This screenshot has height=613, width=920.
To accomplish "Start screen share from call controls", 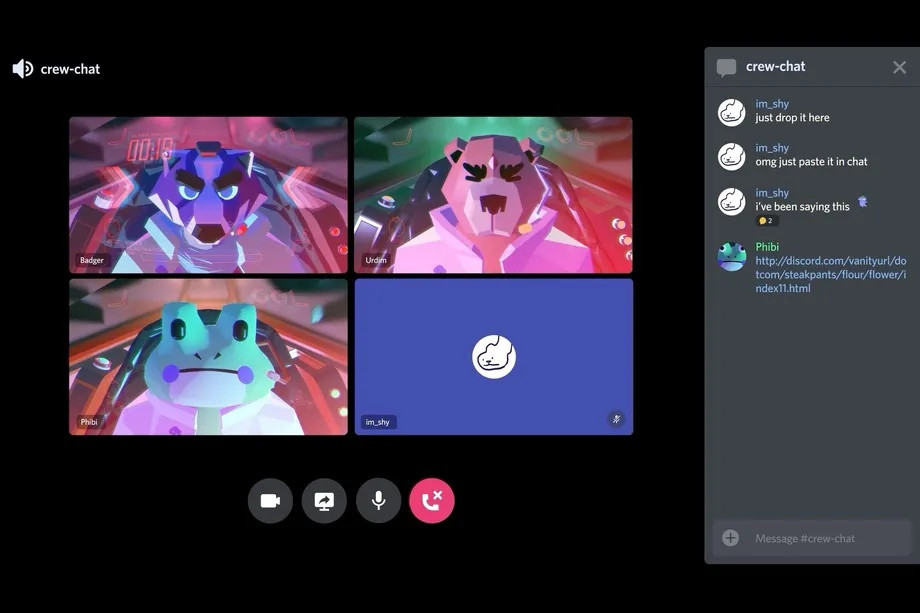I will tap(324, 501).
